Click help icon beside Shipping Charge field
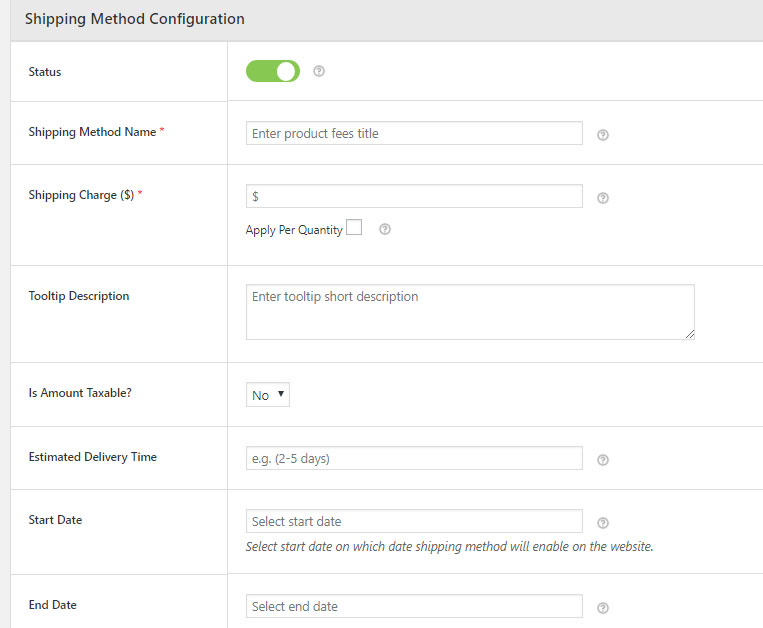The image size is (763, 628). (602, 198)
